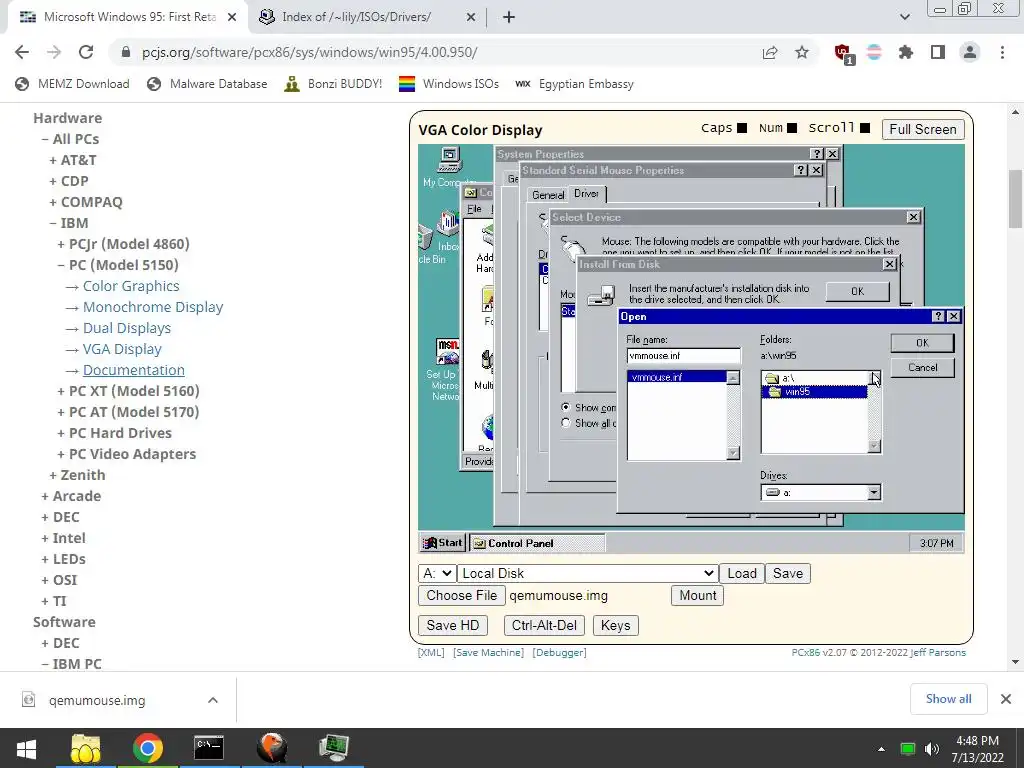
Task: Collapse PC (Model 5150)
Action: click(118, 264)
